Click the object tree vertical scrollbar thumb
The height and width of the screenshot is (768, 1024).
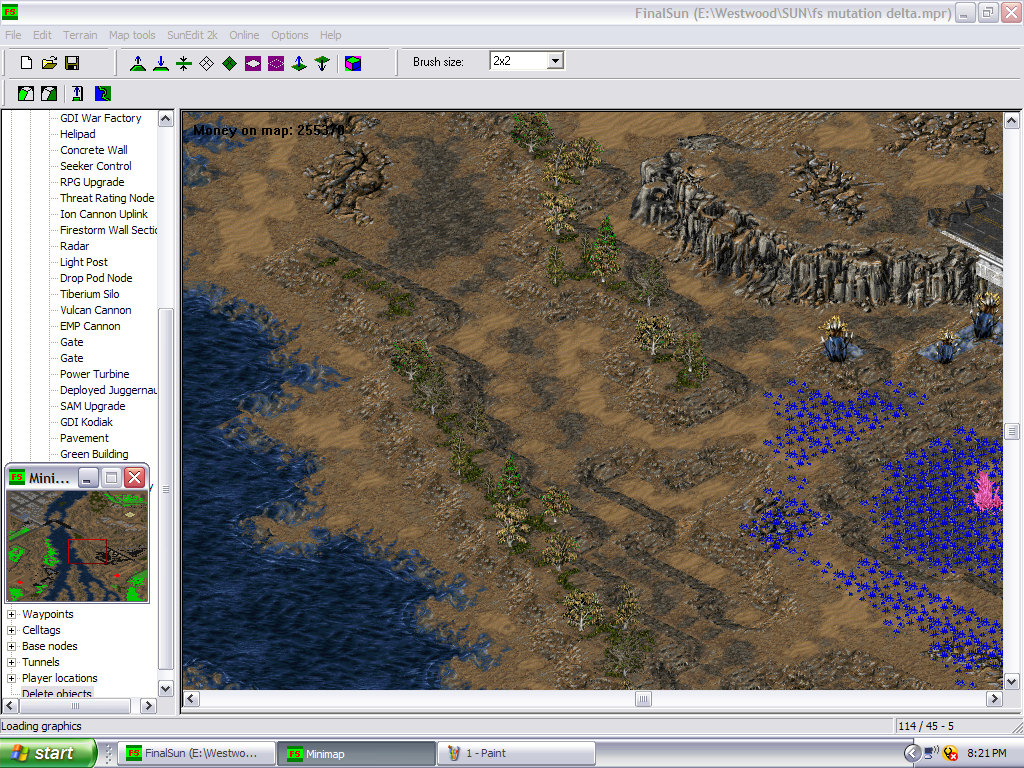click(166, 488)
